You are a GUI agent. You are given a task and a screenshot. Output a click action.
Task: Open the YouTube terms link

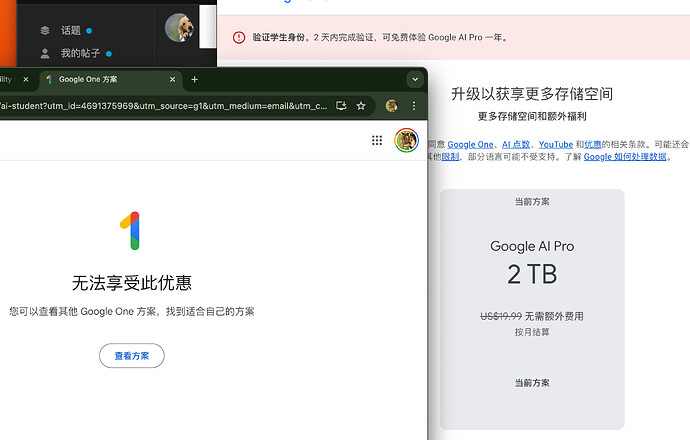[556, 144]
